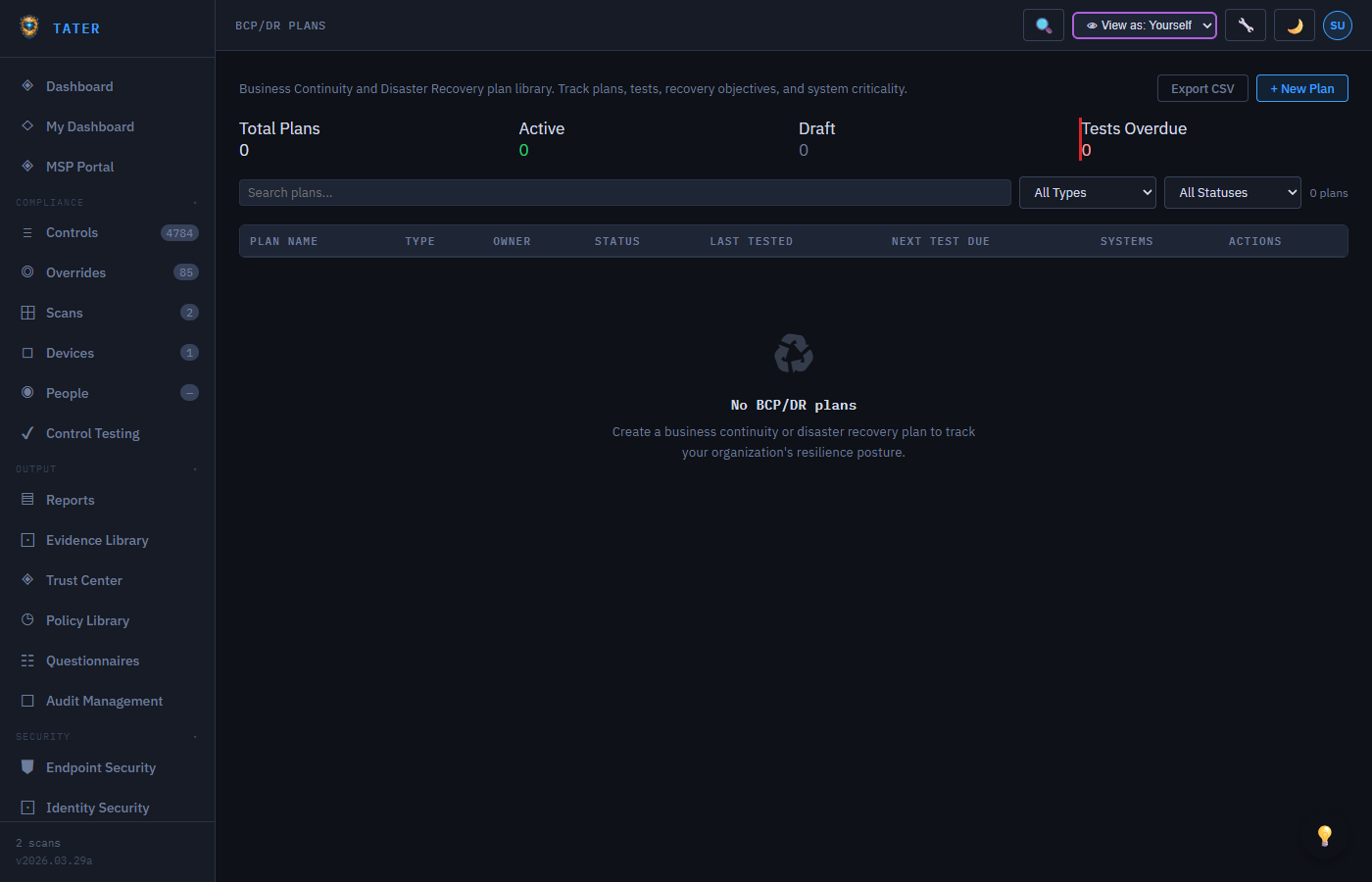The width and height of the screenshot is (1372, 882).
Task: Click the Devices square icon
Action: (27, 353)
